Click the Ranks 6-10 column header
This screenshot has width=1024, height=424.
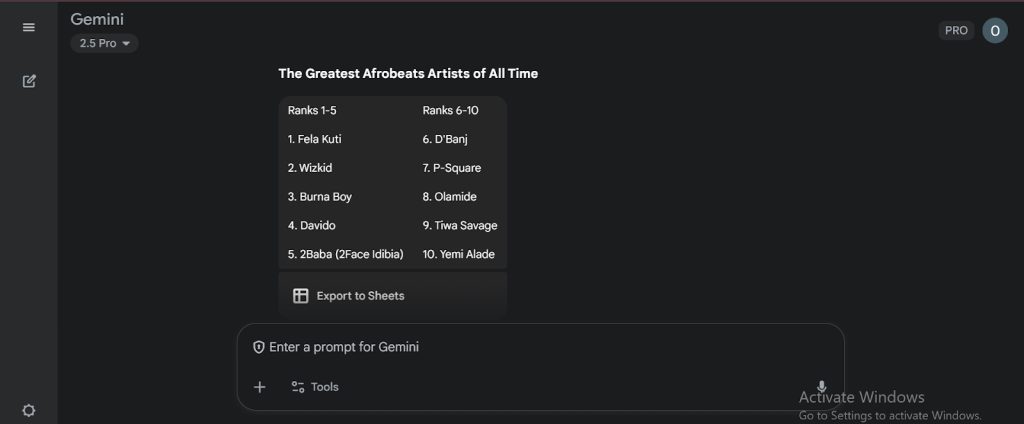coord(451,110)
